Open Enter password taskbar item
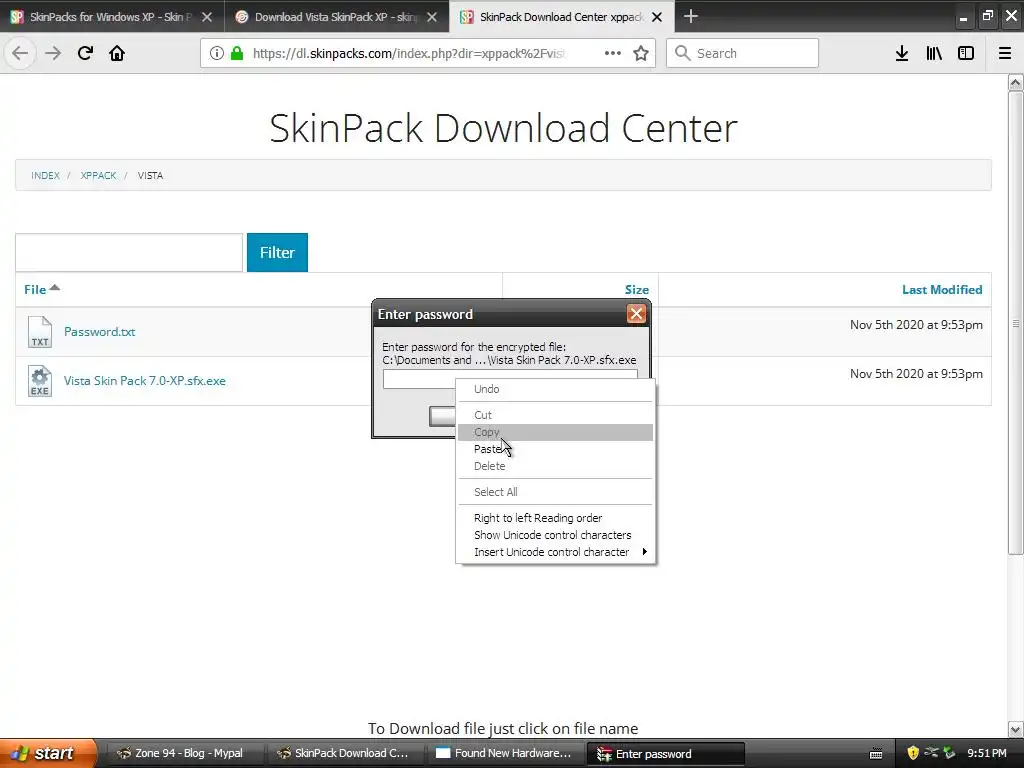The height and width of the screenshot is (768, 1024). click(x=665, y=754)
